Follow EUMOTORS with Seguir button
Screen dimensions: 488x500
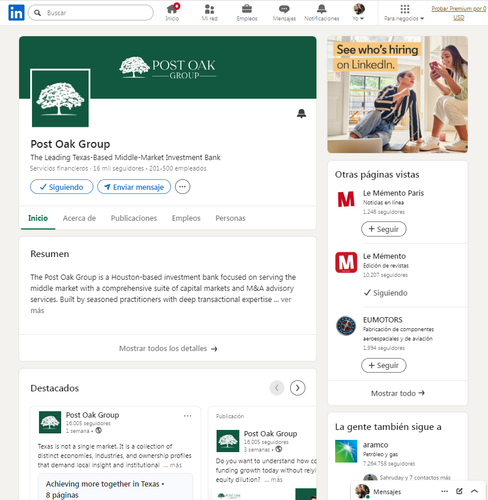point(384,365)
